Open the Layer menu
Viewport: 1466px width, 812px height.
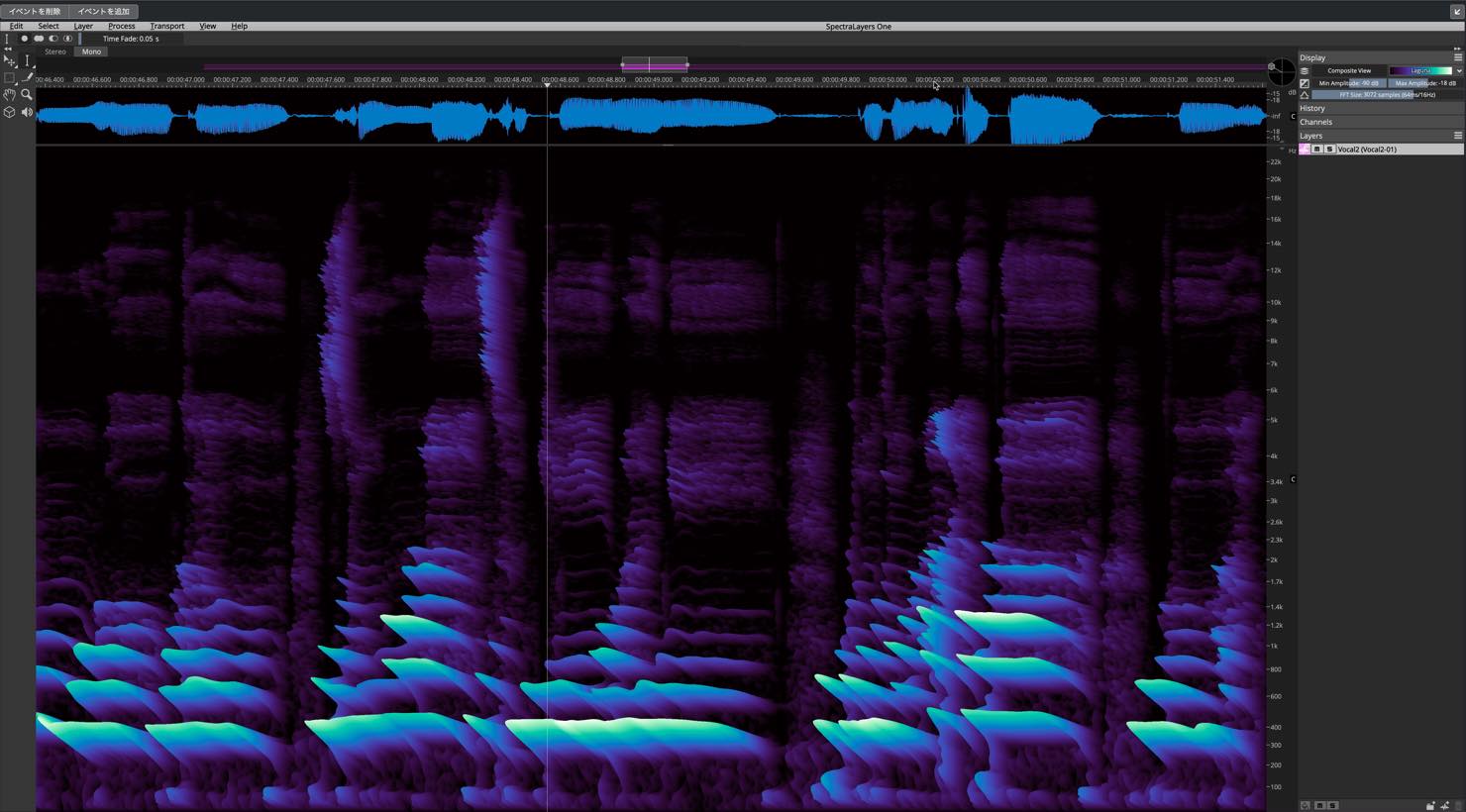click(x=83, y=26)
